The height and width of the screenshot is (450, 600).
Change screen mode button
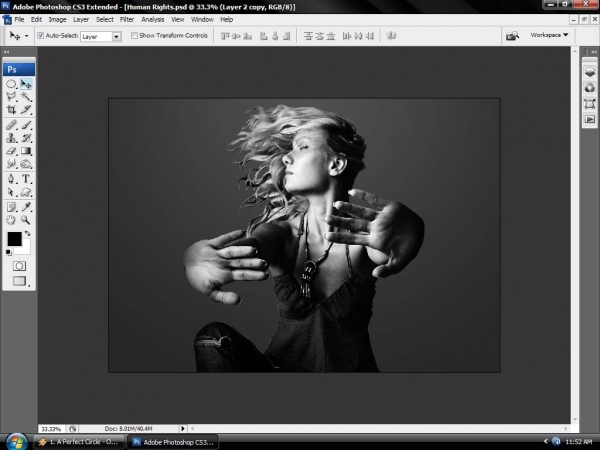click(20, 281)
